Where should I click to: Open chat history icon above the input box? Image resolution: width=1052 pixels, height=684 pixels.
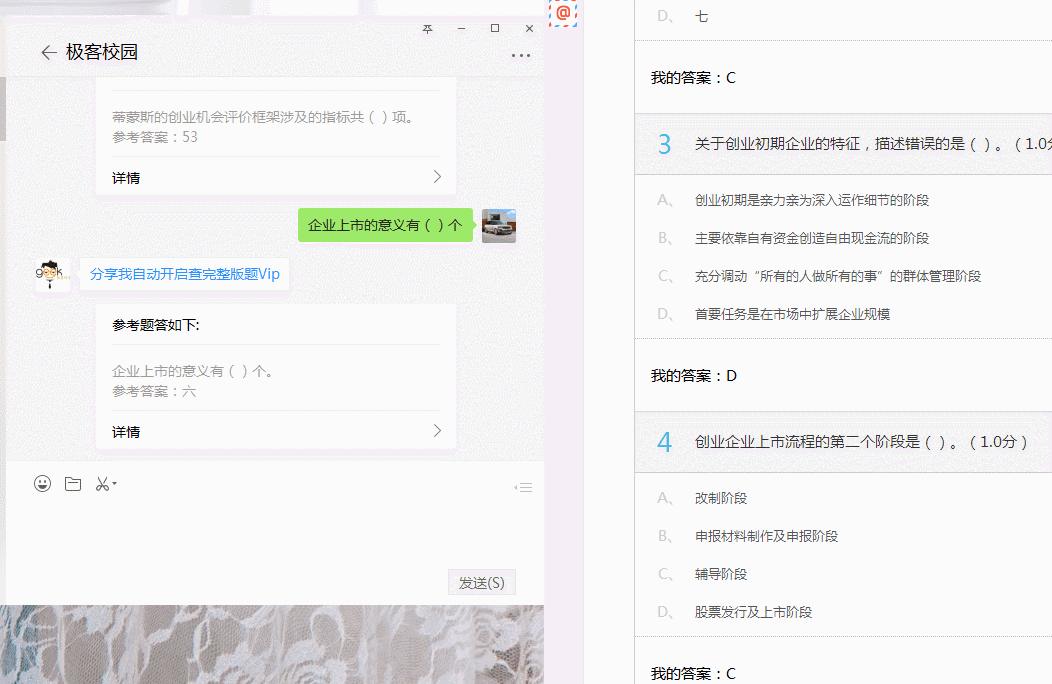click(523, 487)
